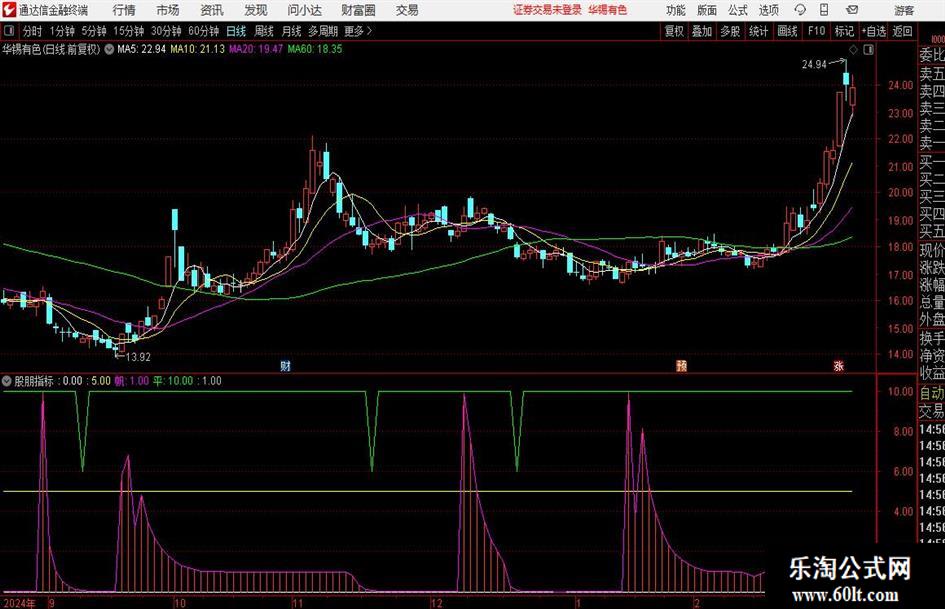This screenshot has height=609, width=945.
Task: Click the 华锡有色(日线 前复权) chart title
Action: [x=51, y=49]
